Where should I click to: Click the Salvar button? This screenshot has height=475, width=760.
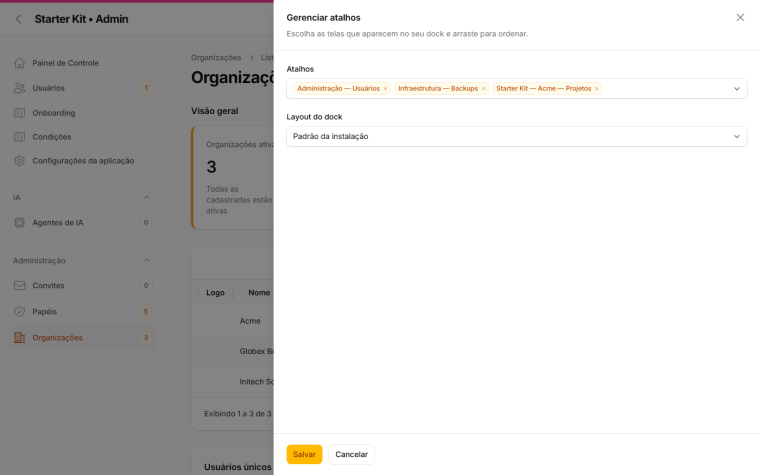tap(304, 454)
